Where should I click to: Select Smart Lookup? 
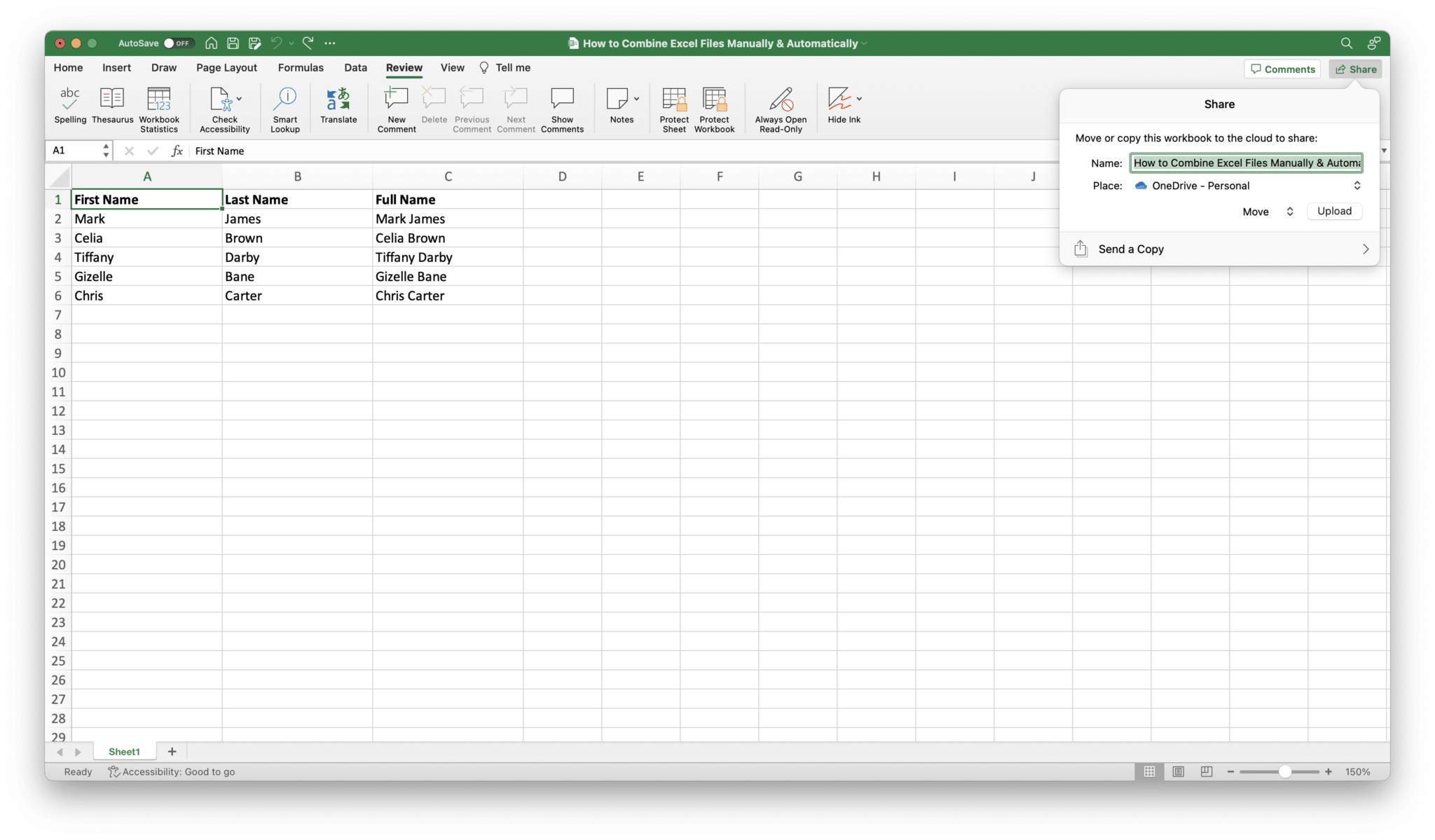tap(284, 106)
